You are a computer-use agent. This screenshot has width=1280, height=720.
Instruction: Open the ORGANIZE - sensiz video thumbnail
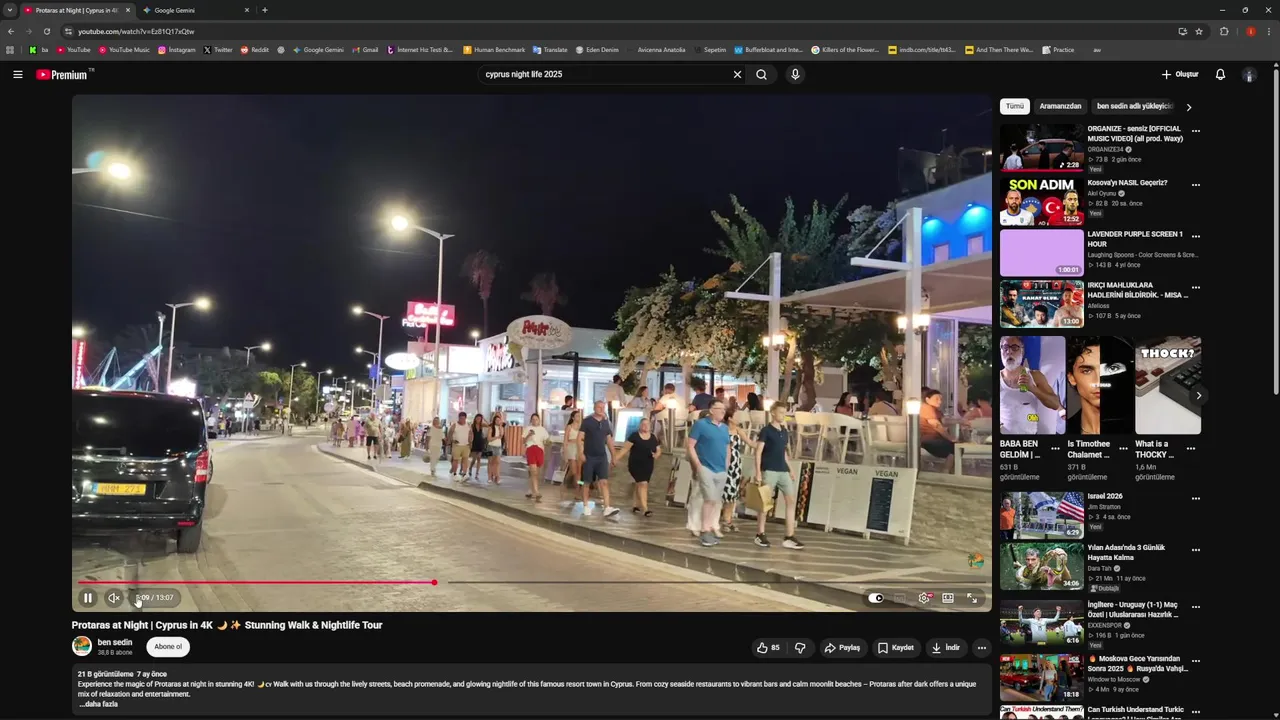click(x=1042, y=147)
